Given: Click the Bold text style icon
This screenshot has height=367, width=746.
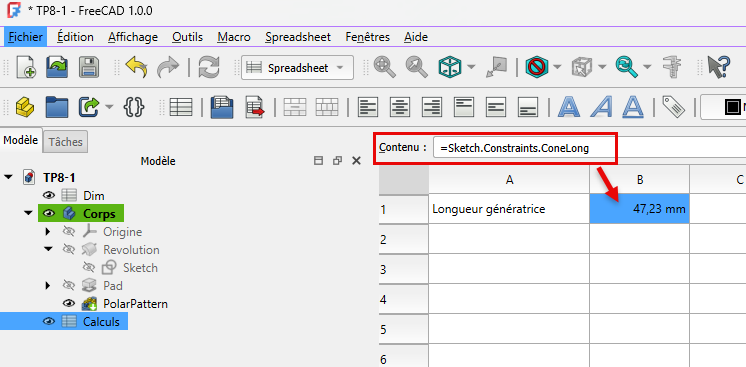Looking at the screenshot, I should click(x=569, y=107).
